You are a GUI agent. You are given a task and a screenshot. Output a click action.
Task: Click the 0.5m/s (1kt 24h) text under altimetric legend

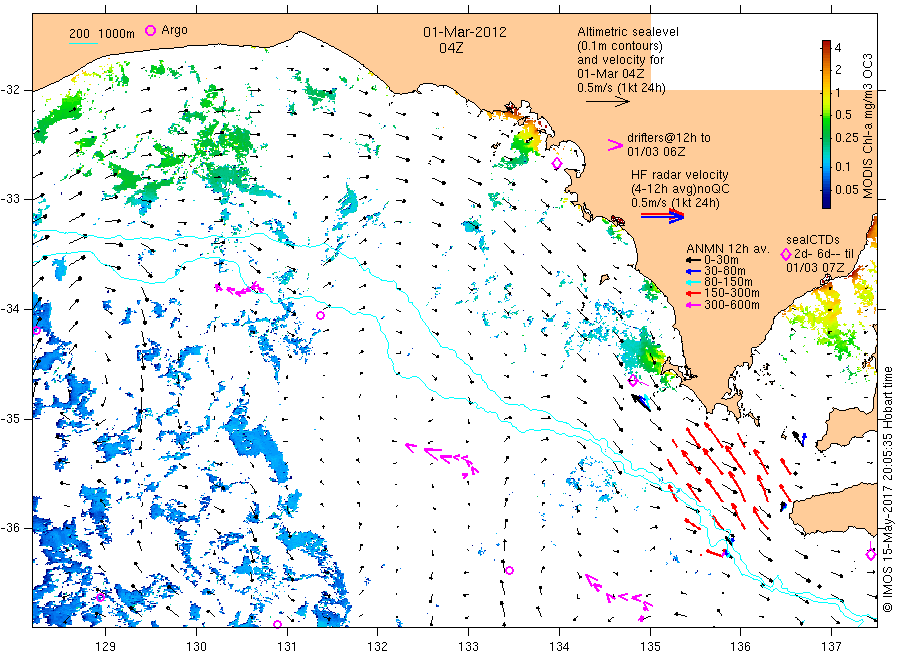[622, 88]
